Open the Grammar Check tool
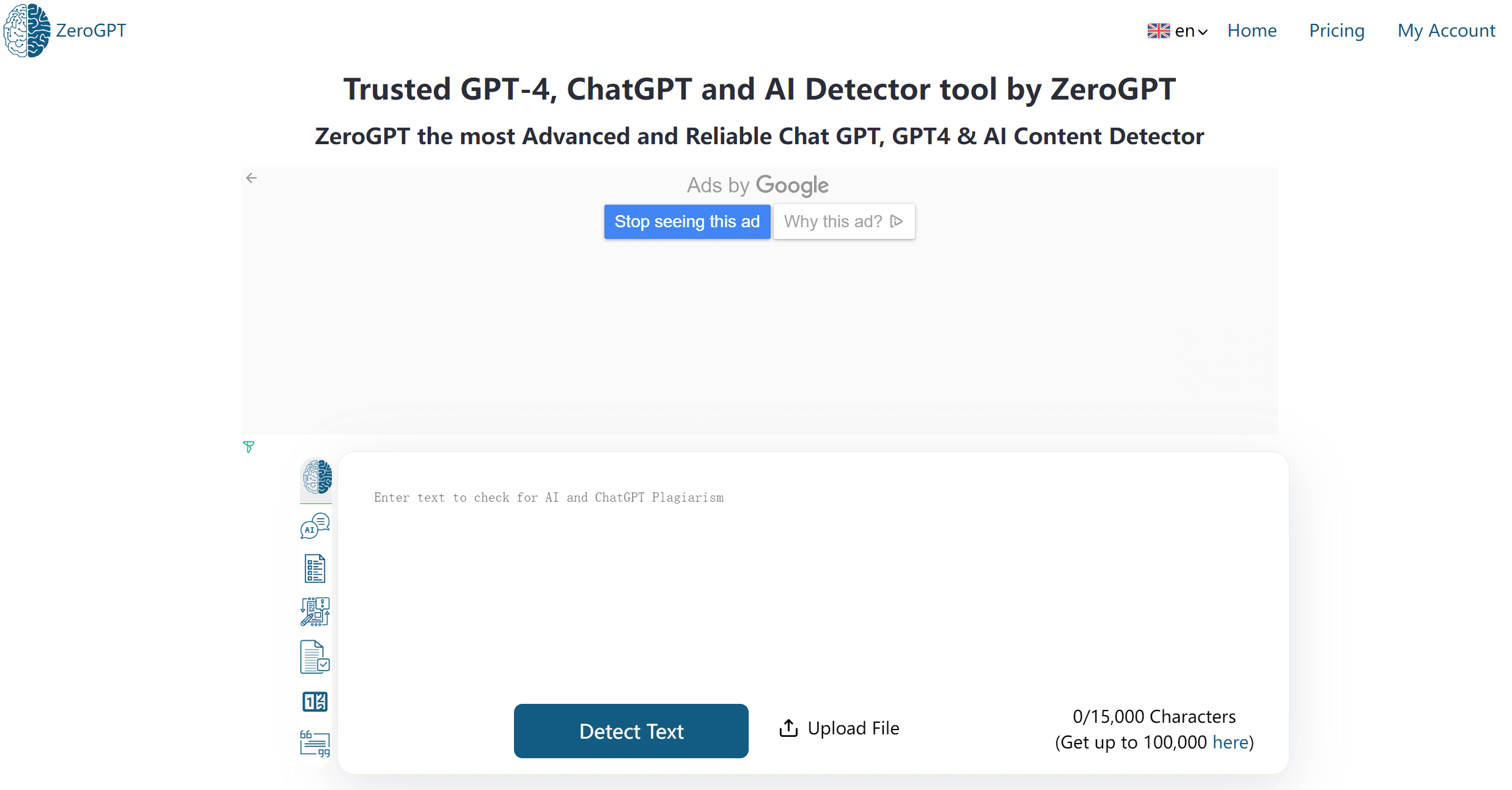This screenshot has height=790, width=1512. [x=314, y=657]
